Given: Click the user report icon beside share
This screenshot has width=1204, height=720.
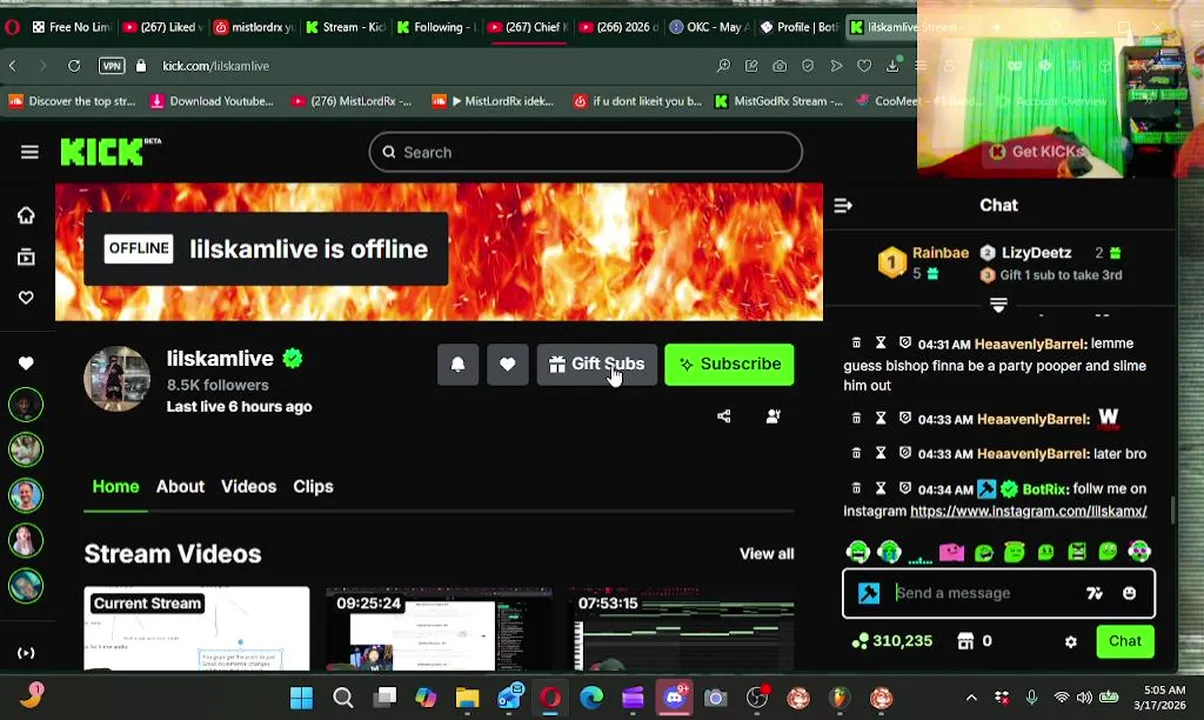Looking at the screenshot, I should pos(773,417).
